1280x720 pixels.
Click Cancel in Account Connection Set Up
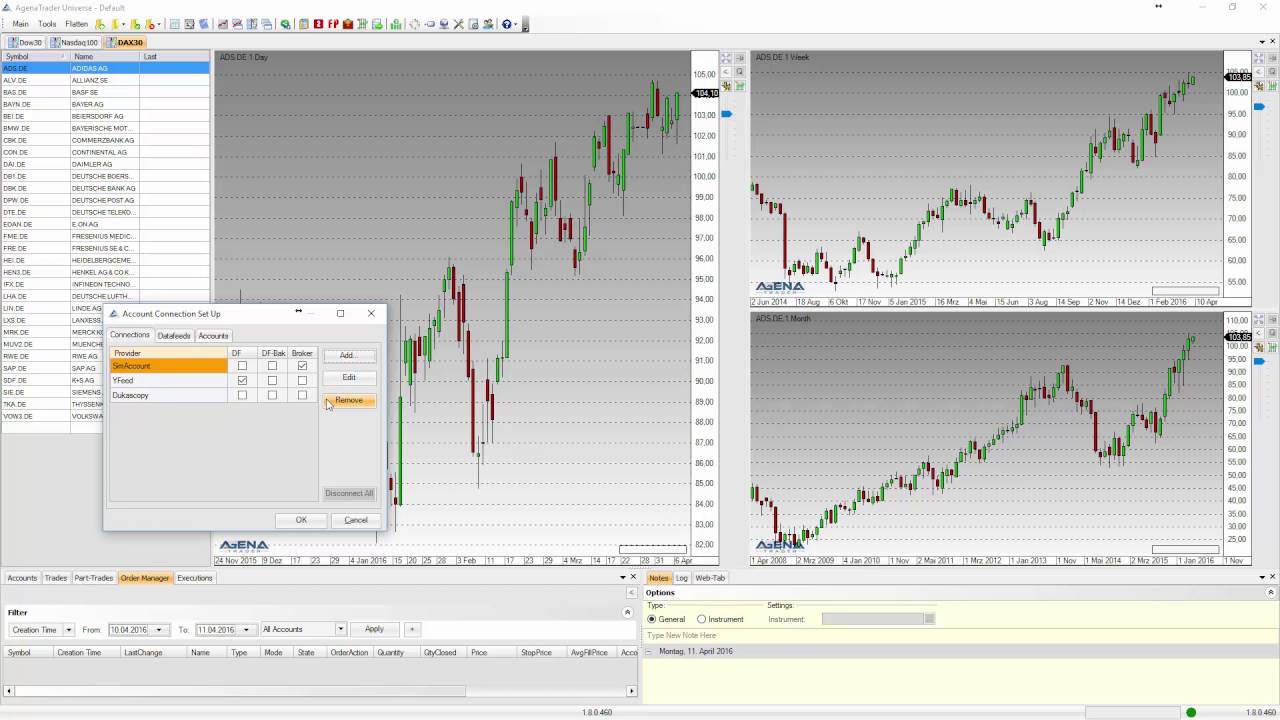click(x=356, y=520)
